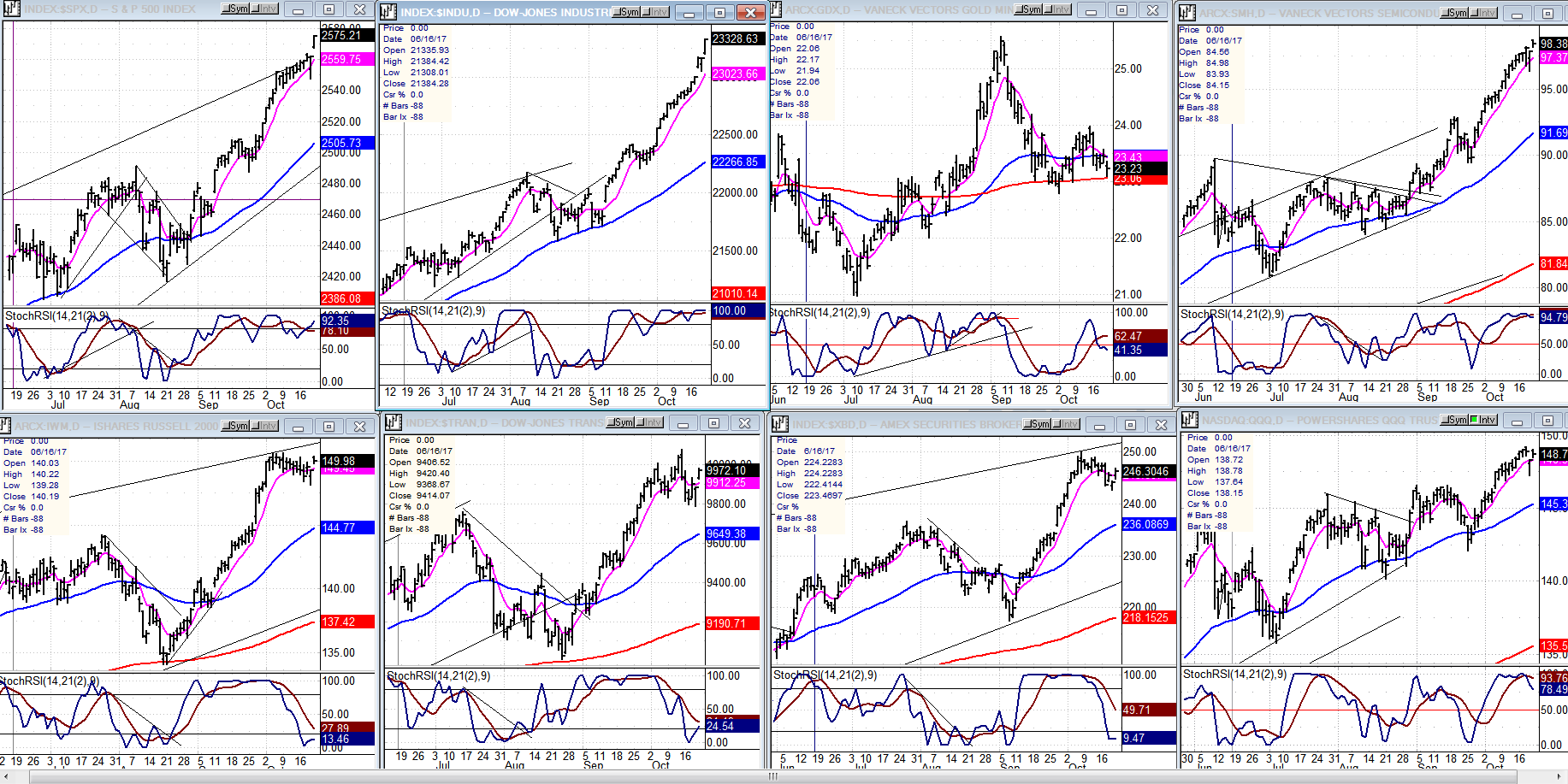Click the Dow-Jones Industrials chart window icon
The width and height of the screenshot is (1568, 784).
(388, 11)
